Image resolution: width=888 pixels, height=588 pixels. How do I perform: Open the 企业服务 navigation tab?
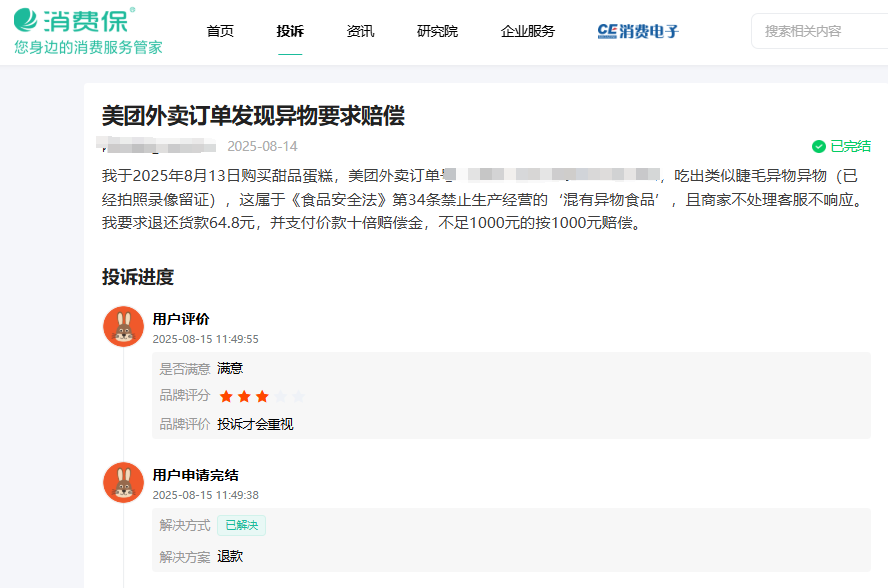point(528,31)
